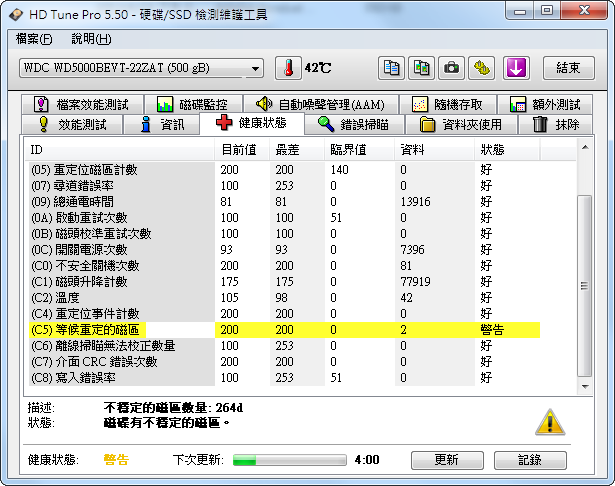615x486 pixels.
Task: Open the 資訊 tab
Action: [162, 125]
